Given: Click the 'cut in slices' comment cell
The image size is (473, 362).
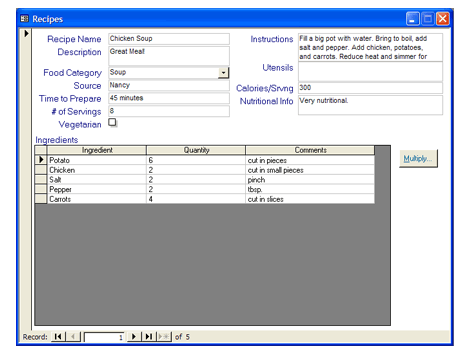Looking at the screenshot, I should pyautogui.click(x=310, y=199).
